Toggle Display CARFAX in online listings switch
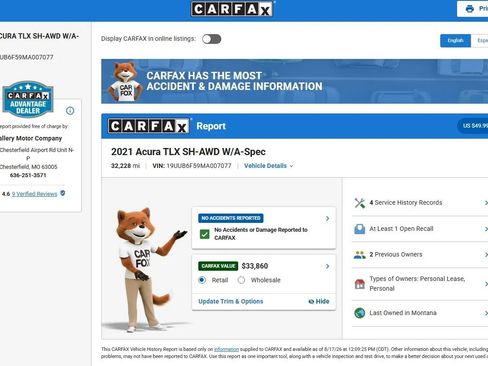The height and width of the screenshot is (366, 488). (211, 39)
